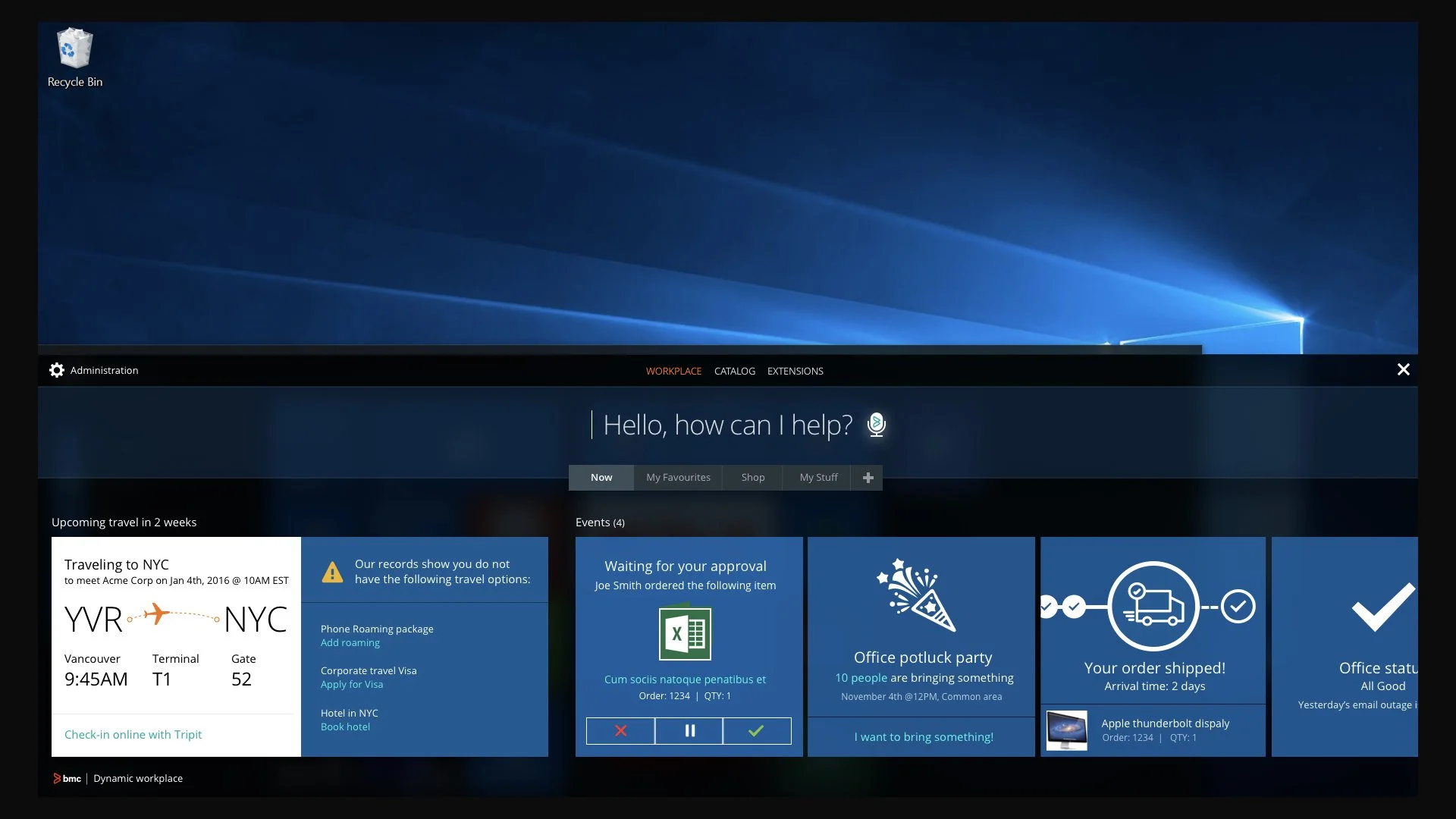The image size is (1456, 819).
Task: Click the Apple thunderbolt display thumbnail
Action: [1066, 730]
